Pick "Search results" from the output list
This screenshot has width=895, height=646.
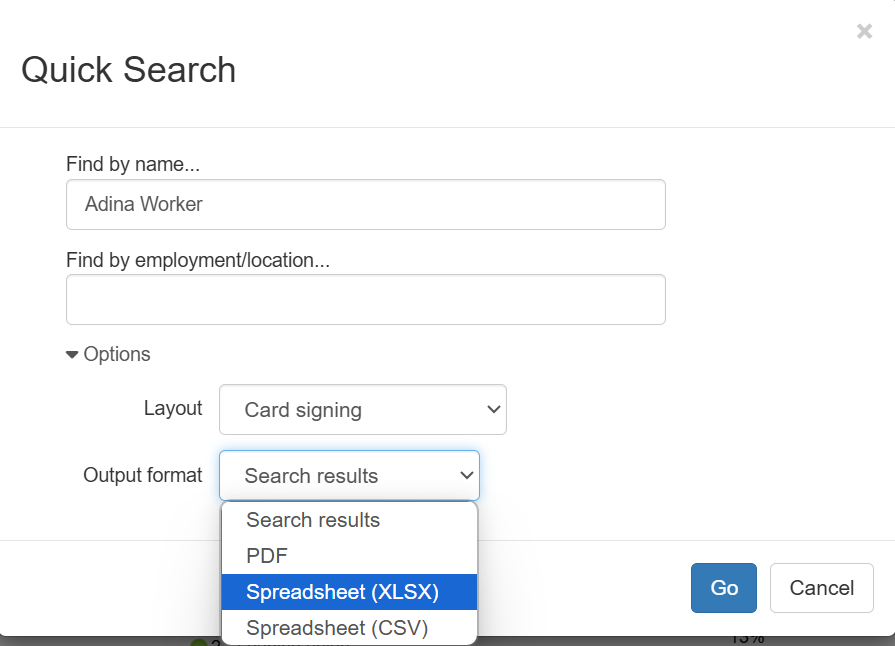pyautogui.click(x=312, y=520)
